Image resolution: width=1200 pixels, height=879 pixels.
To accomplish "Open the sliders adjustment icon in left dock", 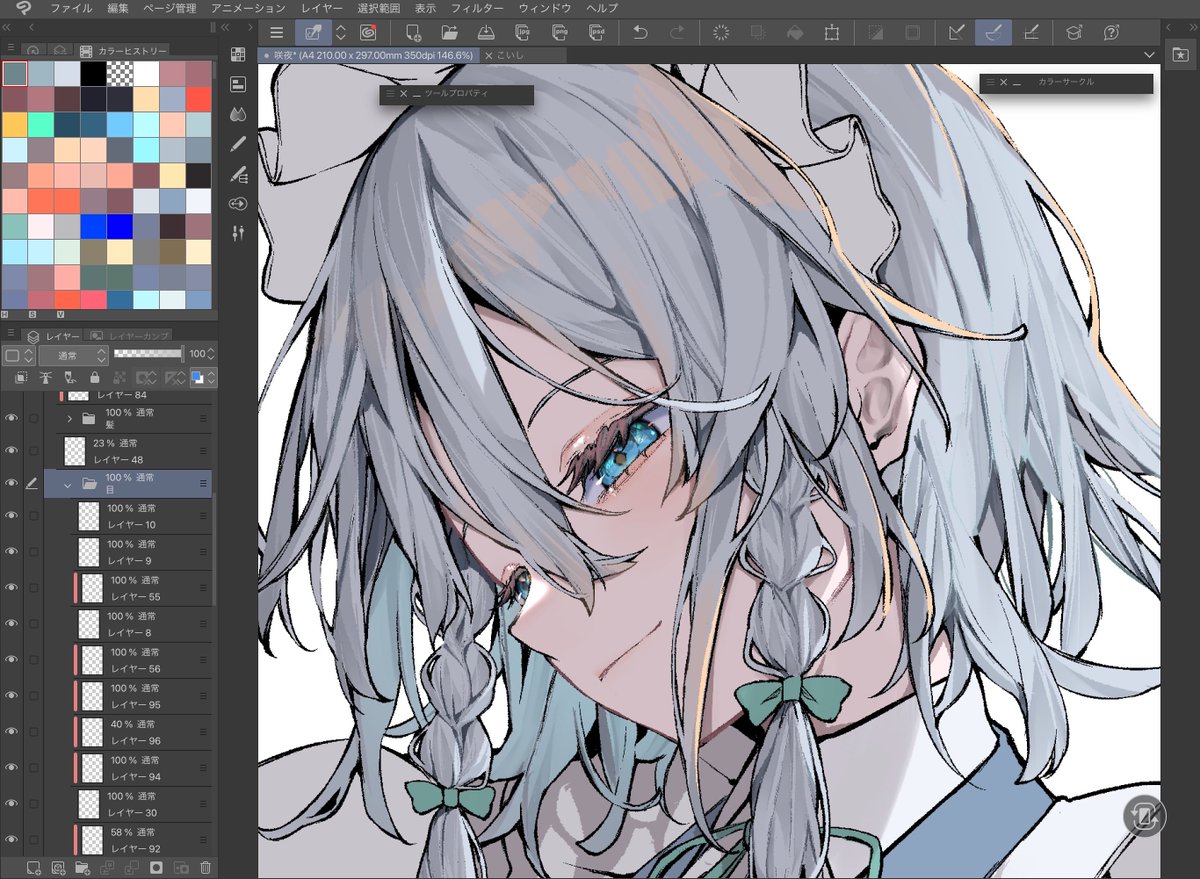I will pyautogui.click(x=238, y=233).
